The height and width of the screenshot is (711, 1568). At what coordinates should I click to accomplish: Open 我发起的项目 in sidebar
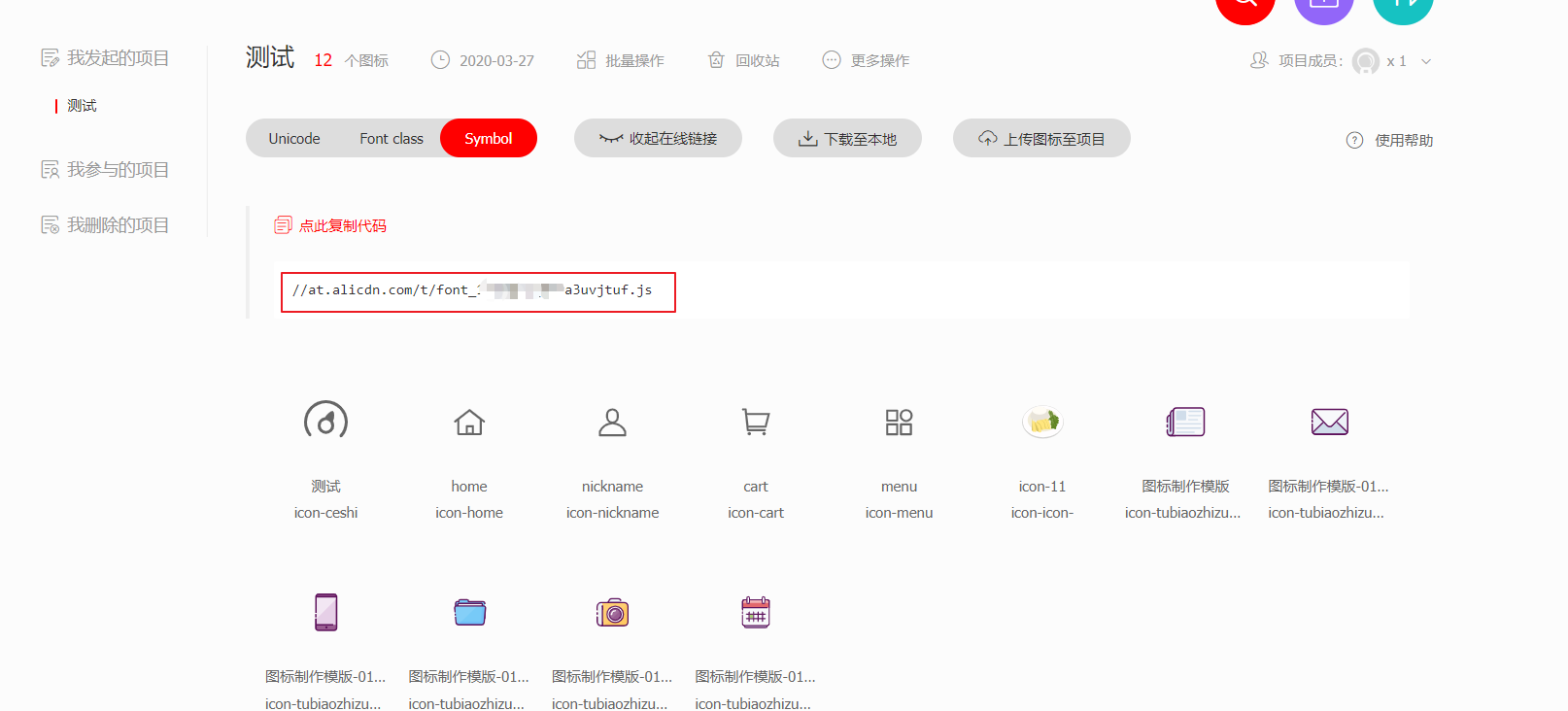click(x=105, y=58)
